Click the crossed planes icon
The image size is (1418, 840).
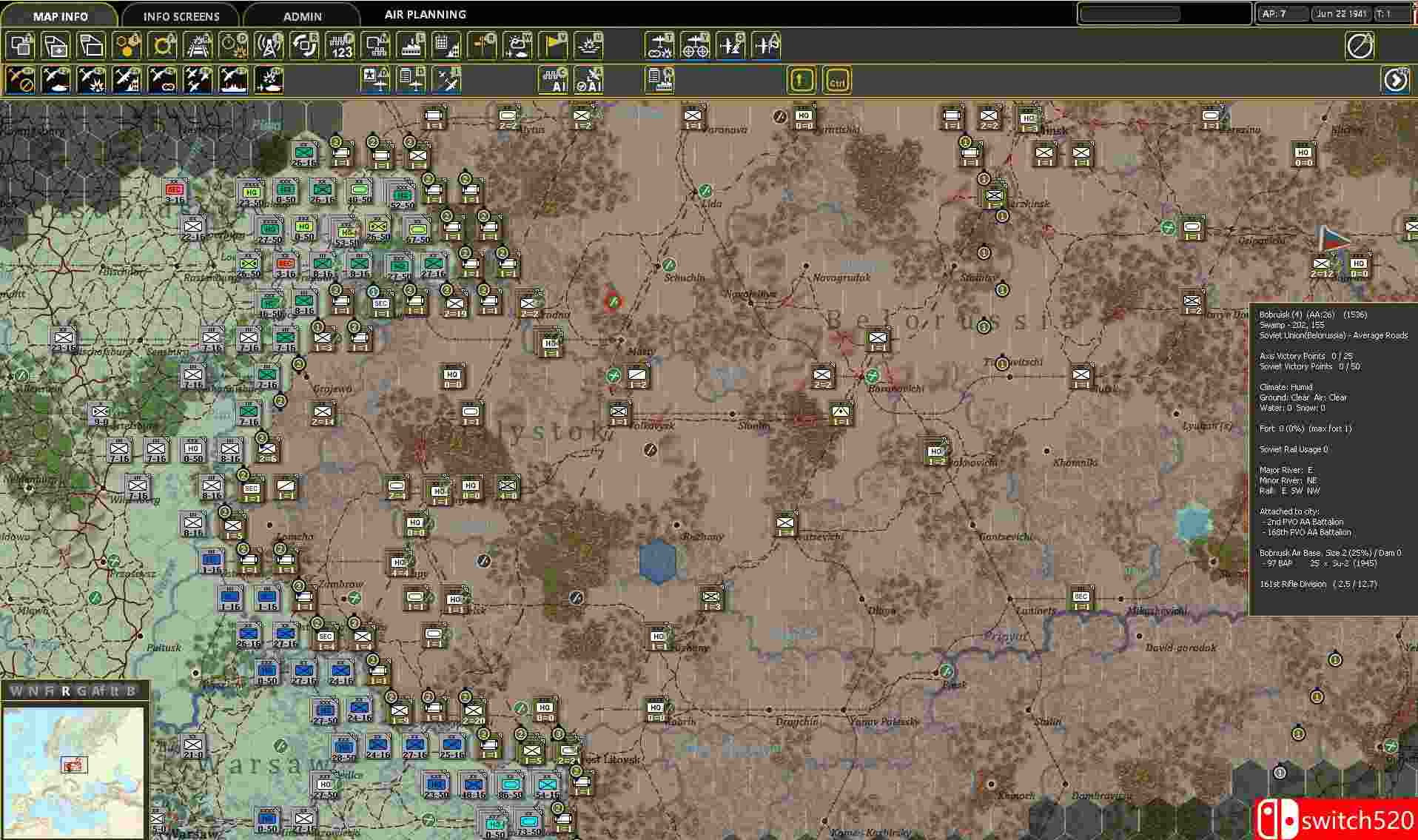[447, 80]
